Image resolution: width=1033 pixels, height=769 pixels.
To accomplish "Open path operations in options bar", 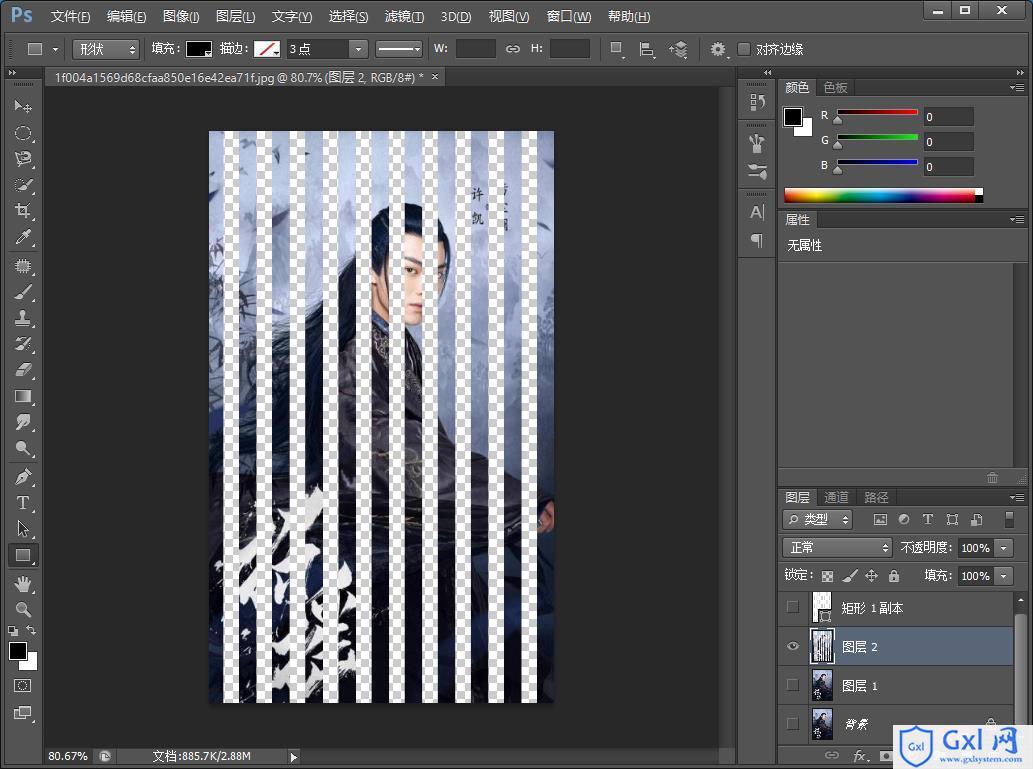I will [x=617, y=49].
